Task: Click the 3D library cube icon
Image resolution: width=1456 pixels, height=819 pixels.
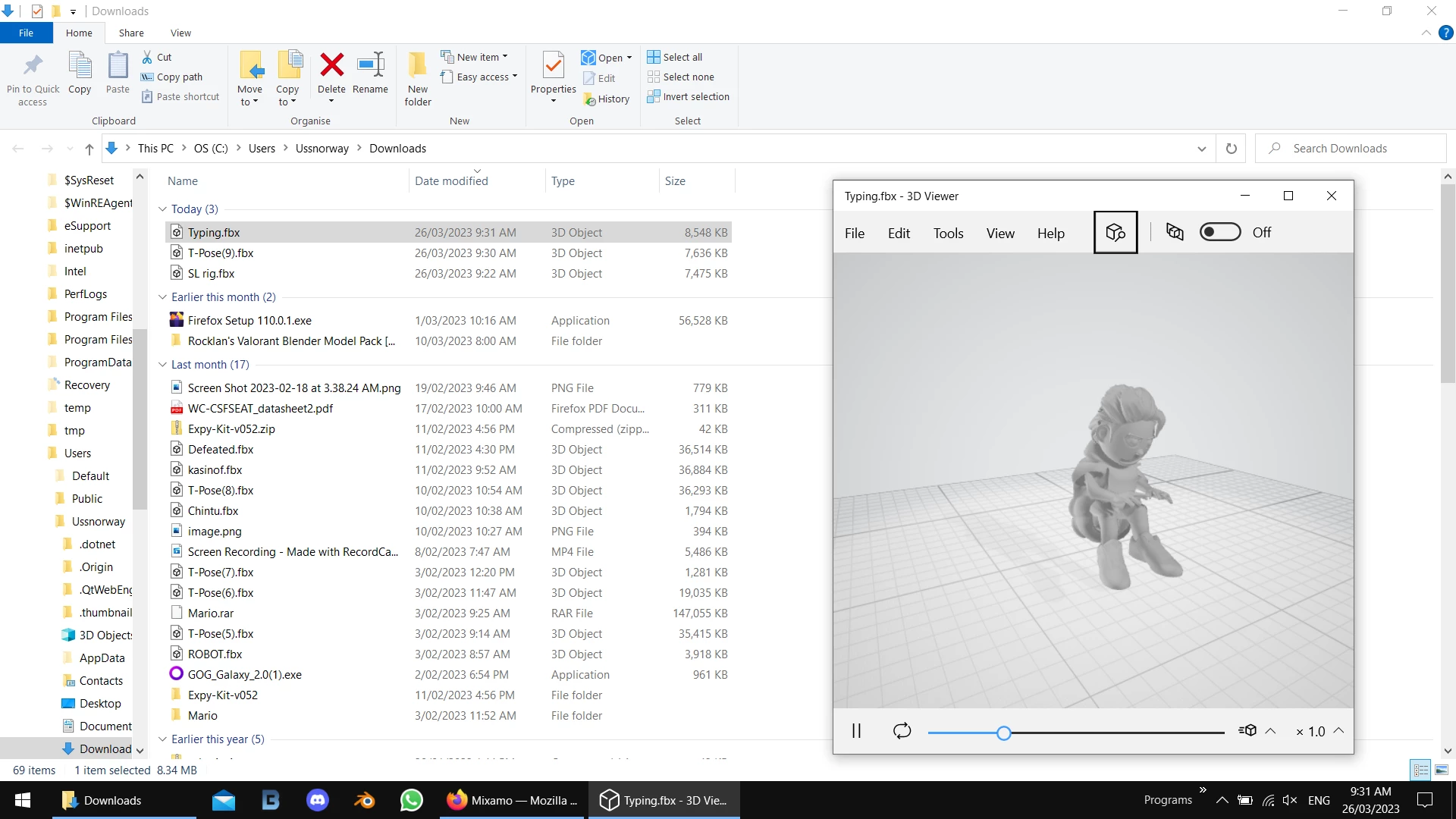Action: pyautogui.click(x=1115, y=233)
